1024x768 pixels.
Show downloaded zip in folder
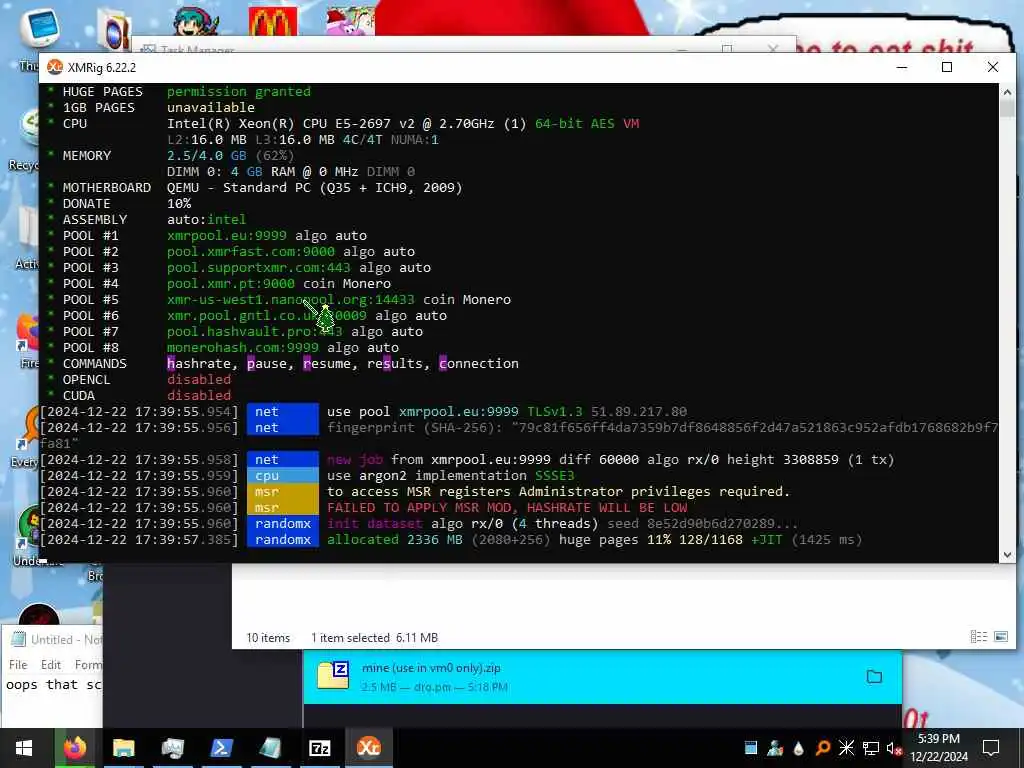874,677
